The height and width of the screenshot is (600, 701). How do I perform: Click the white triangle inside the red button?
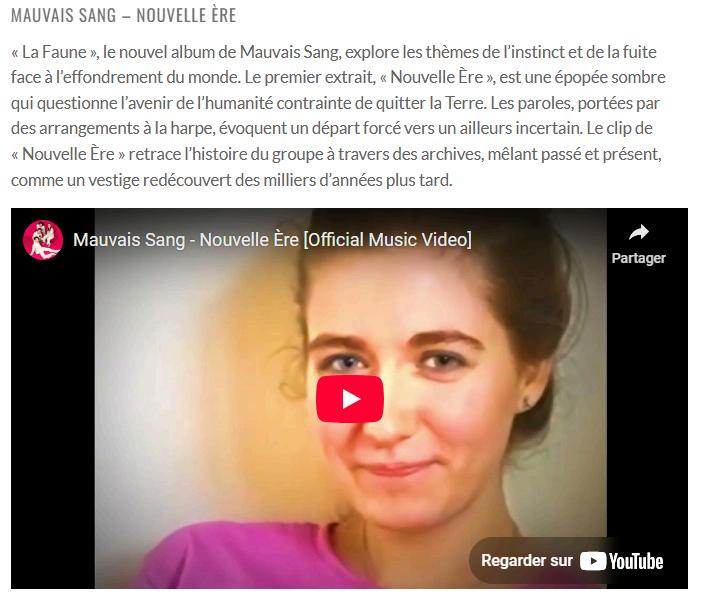351,399
